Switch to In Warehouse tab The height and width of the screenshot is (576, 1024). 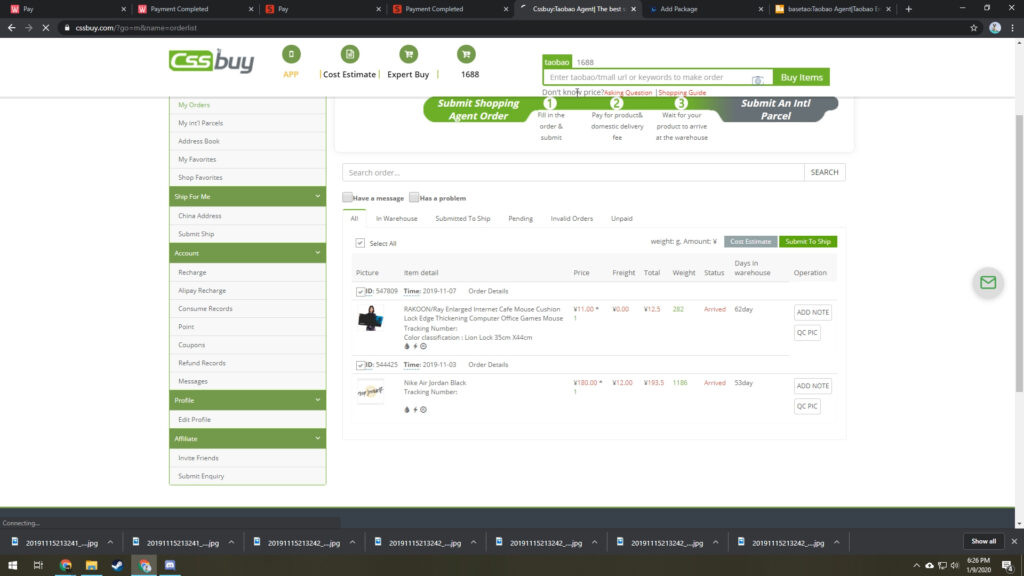click(396, 218)
